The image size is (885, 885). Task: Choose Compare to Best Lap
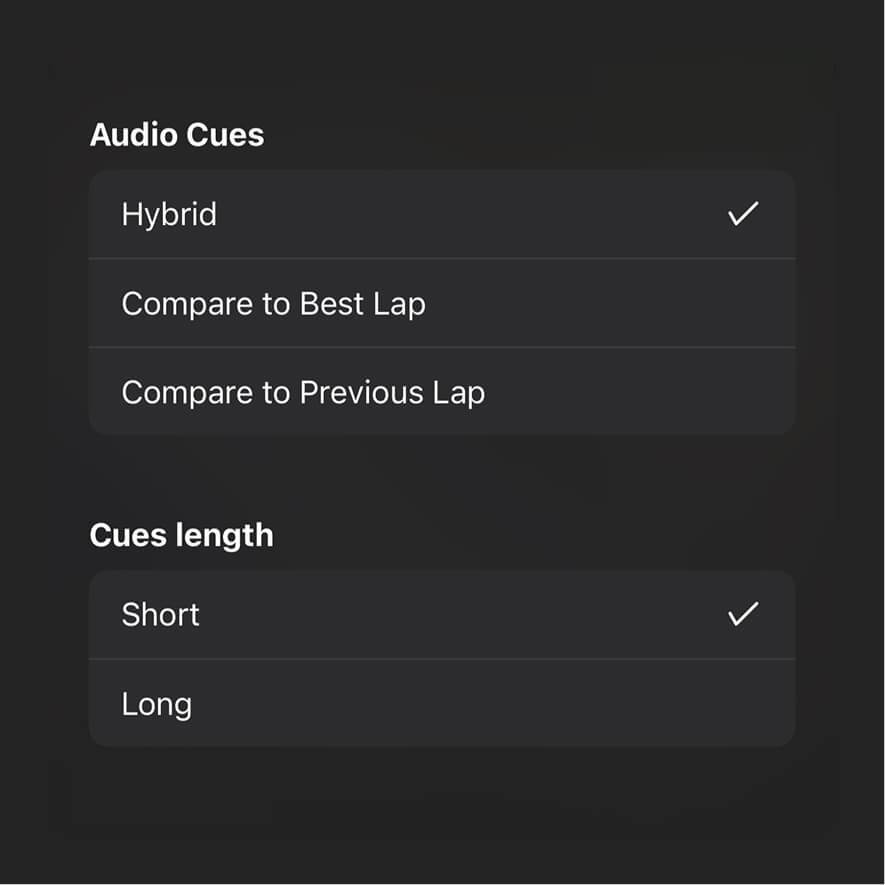click(x=441, y=304)
